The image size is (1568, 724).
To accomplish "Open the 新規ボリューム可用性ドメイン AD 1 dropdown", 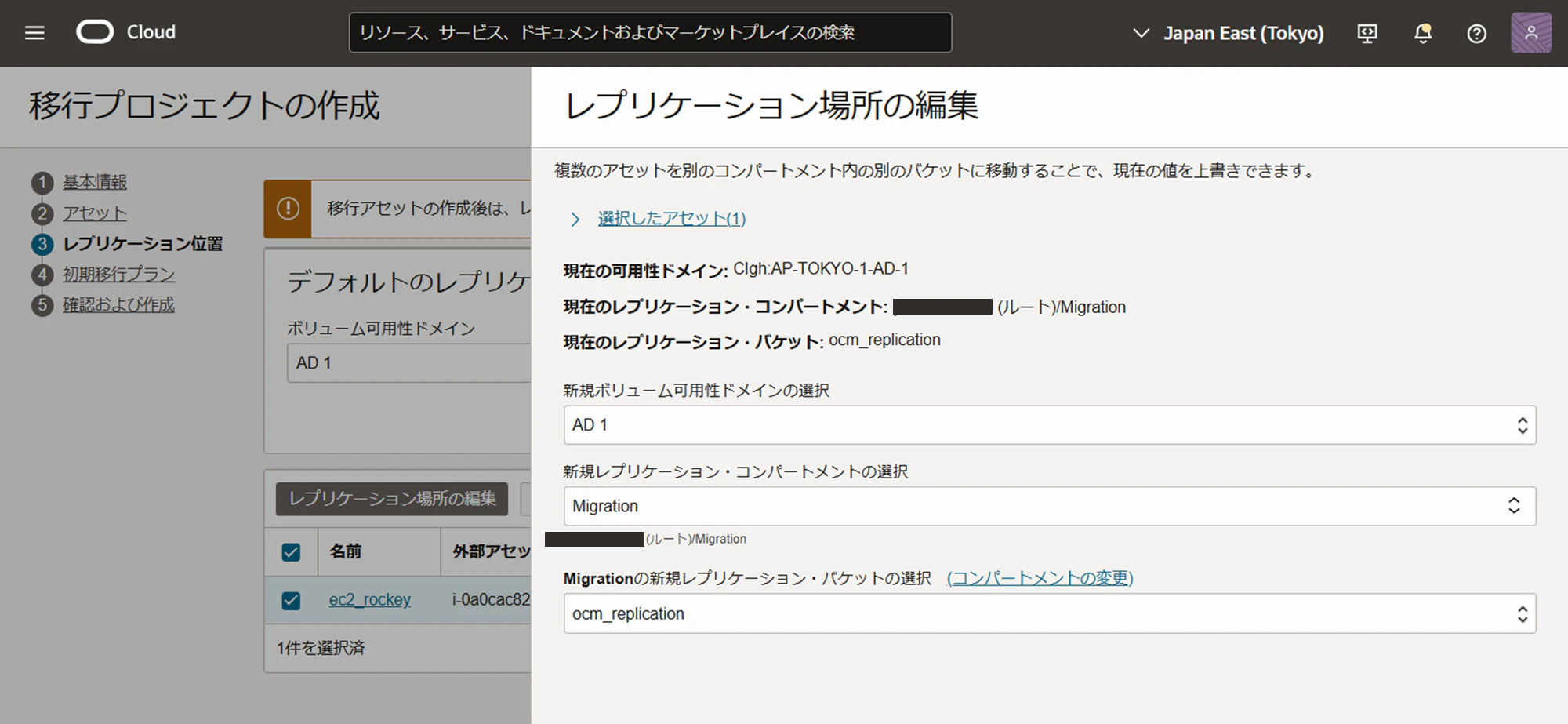I will 1049,425.
